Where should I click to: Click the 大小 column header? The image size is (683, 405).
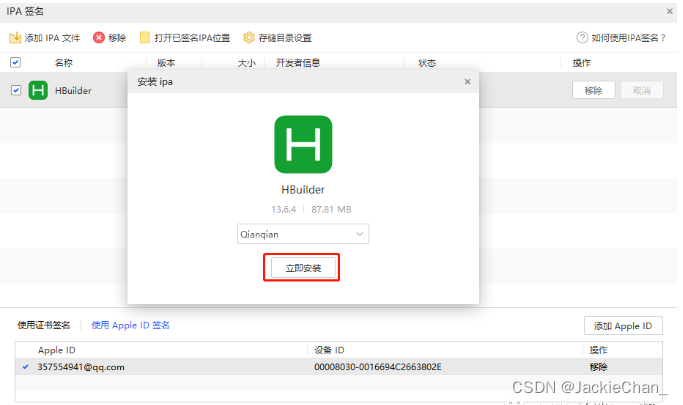pos(247,63)
